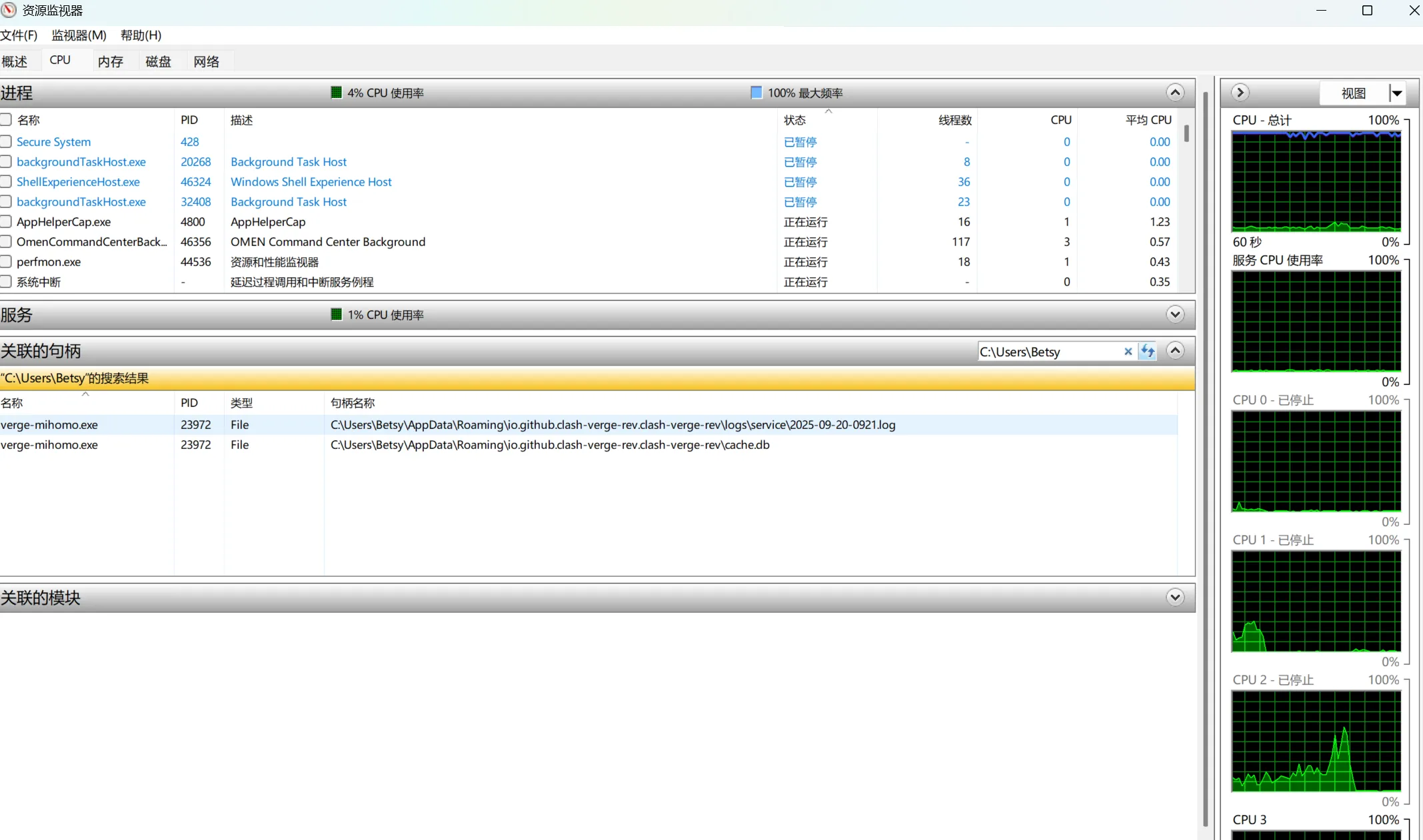The image size is (1423, 840).
Task: Toggle the select-all checkbox beside 名称 header
Action: pos(6,120)
